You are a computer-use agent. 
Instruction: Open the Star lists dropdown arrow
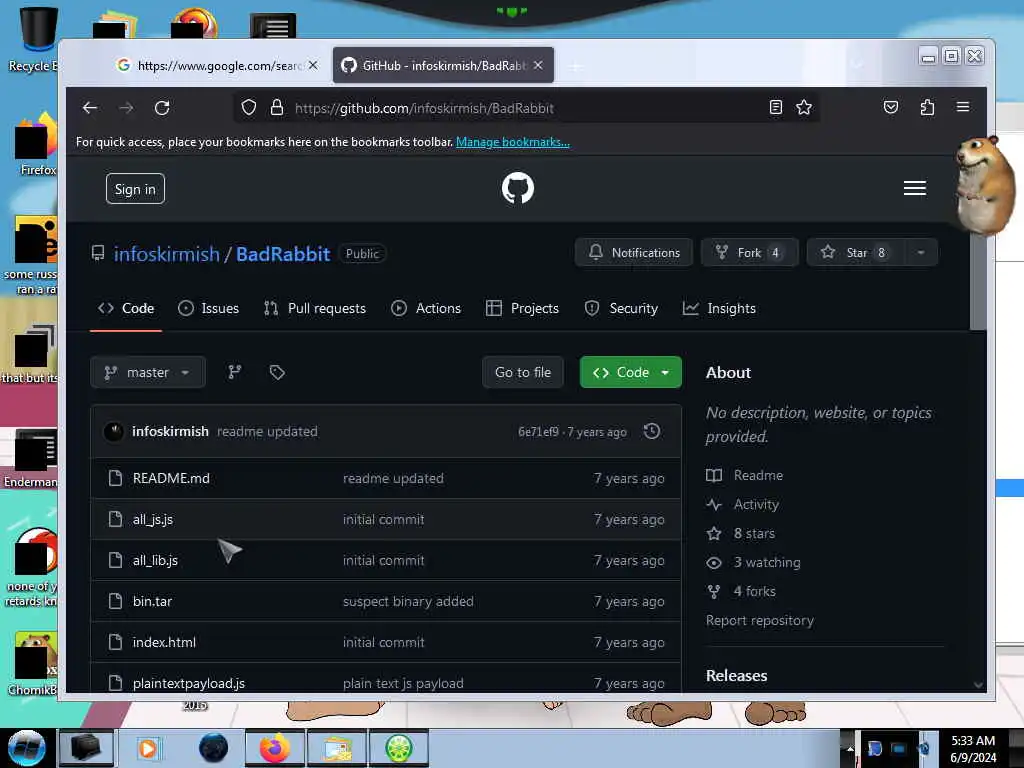point(921,253)
